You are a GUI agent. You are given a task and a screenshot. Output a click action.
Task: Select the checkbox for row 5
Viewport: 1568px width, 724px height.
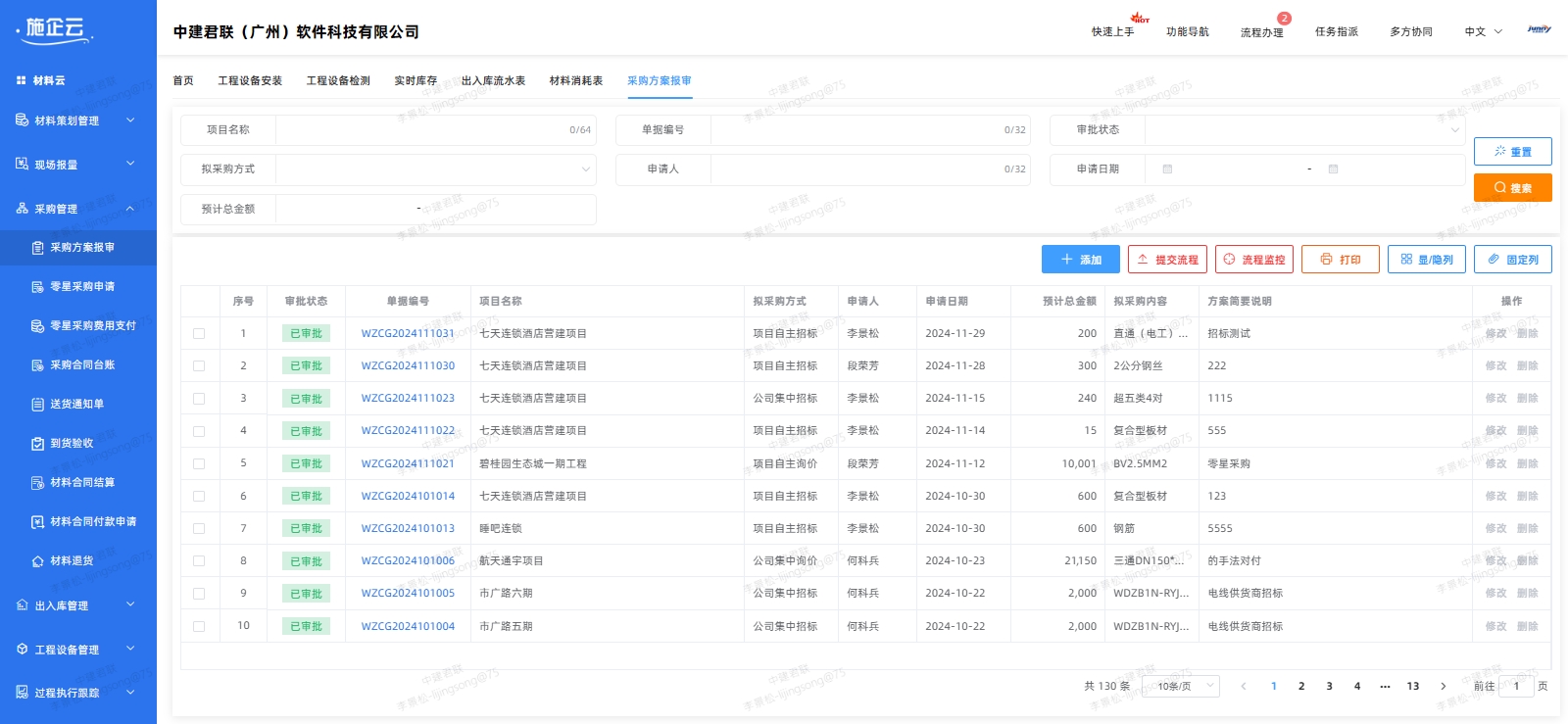(199, 464)
